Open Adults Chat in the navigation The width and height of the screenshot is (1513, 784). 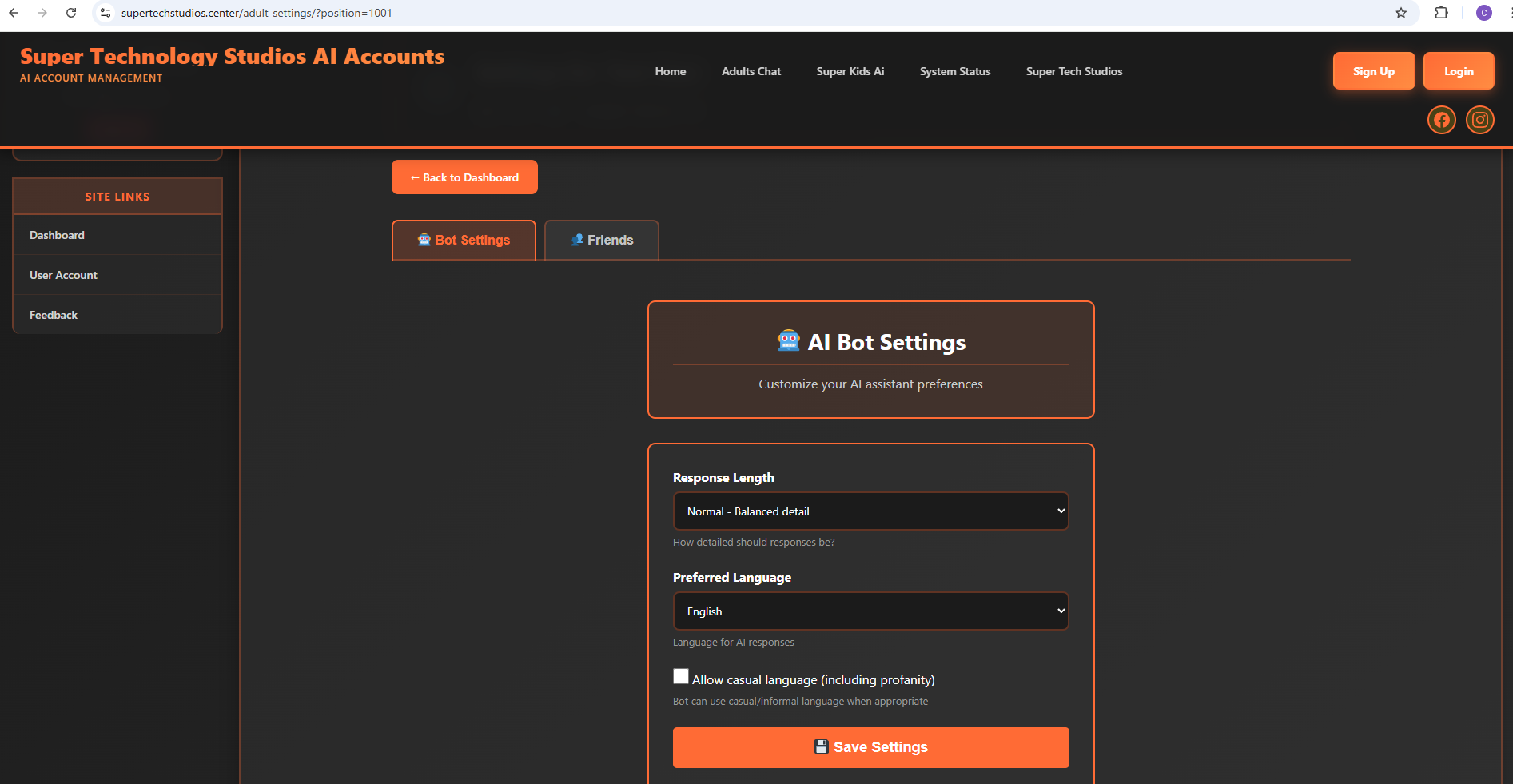751,71
